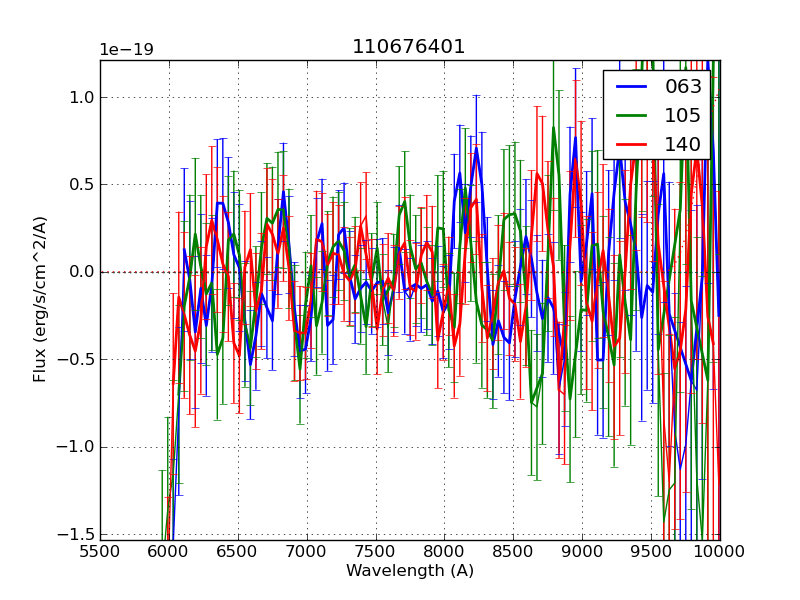This screenshot has height=600, width=800.
Task: Click the 063 legend label
Action: pyautogui.click(x=683, y=87)
